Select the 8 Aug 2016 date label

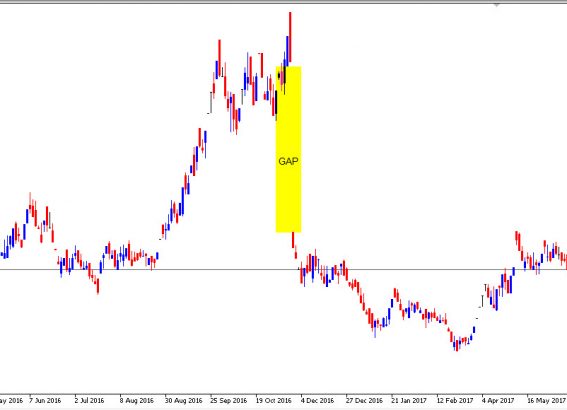click(137, 401)
